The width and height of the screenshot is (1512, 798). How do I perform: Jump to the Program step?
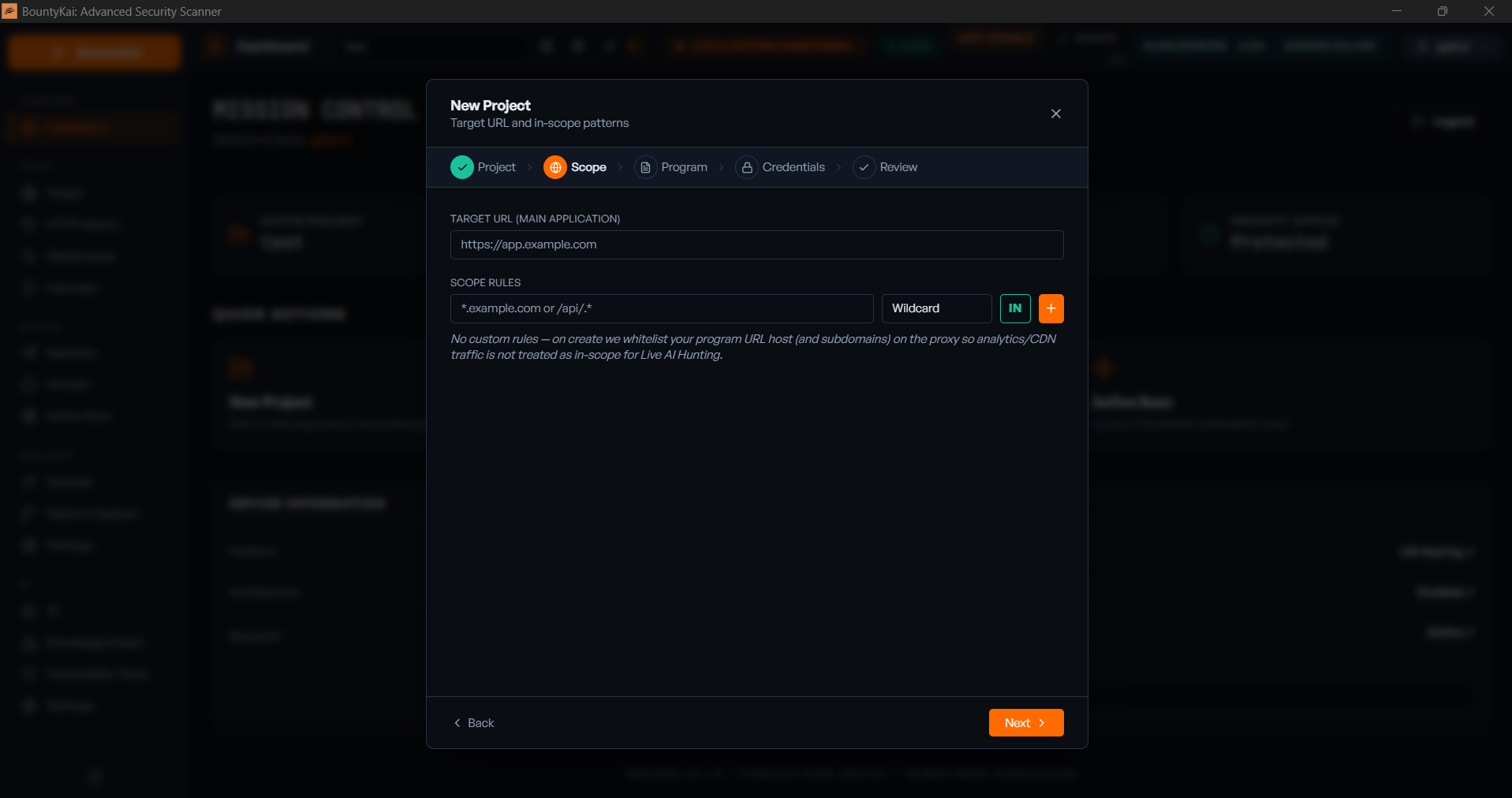pyautogui.click(x=671, y=167)
